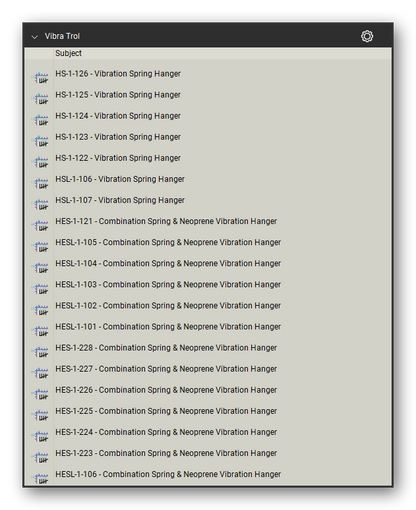Click the hanger icon beside HS-1-122
Image resolution: width=416 pixels, height=510 pixels.
point(40,162)
